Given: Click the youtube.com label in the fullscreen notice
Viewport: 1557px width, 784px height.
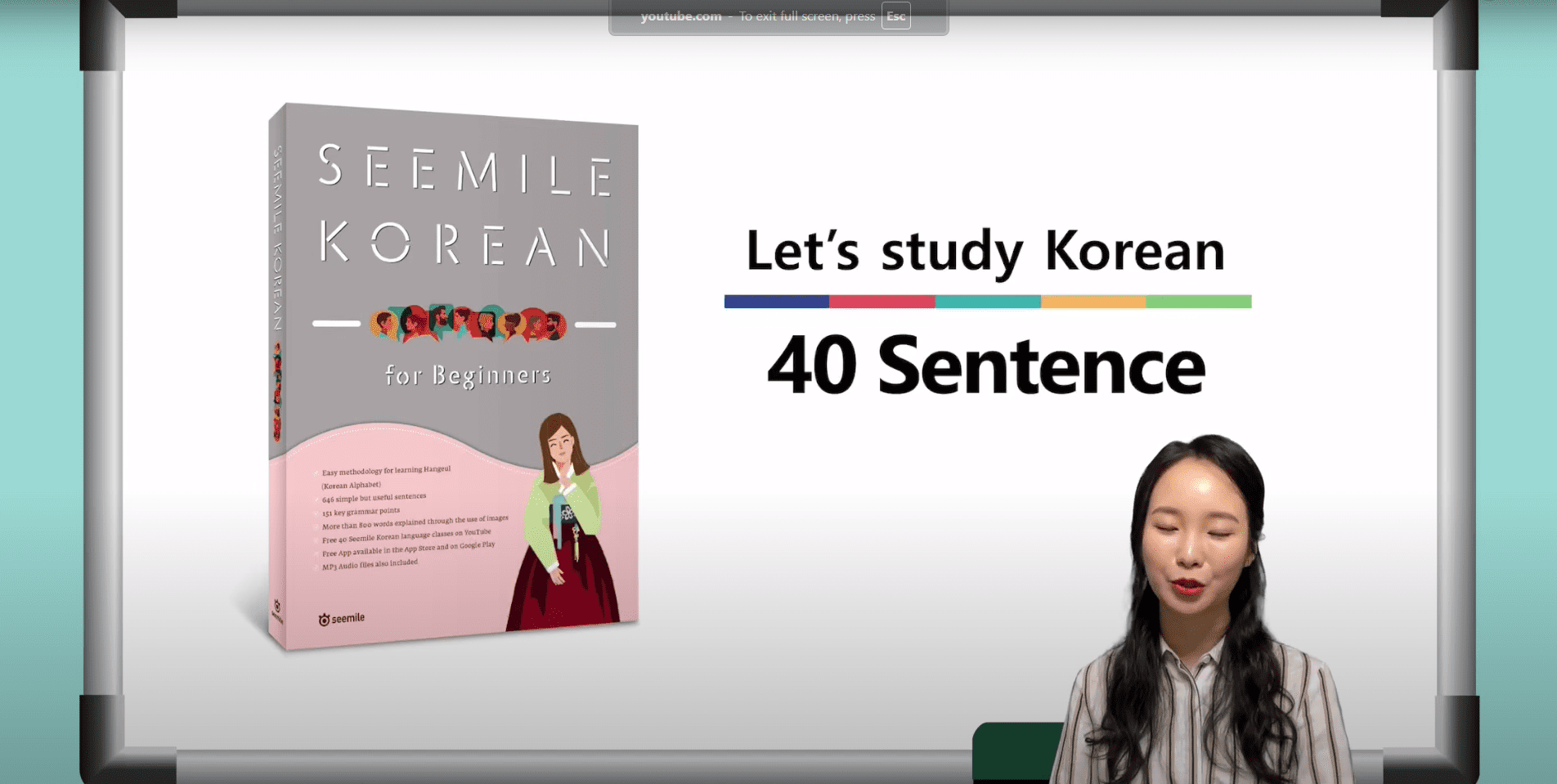Looking at the screenshot, I should 680,16.
